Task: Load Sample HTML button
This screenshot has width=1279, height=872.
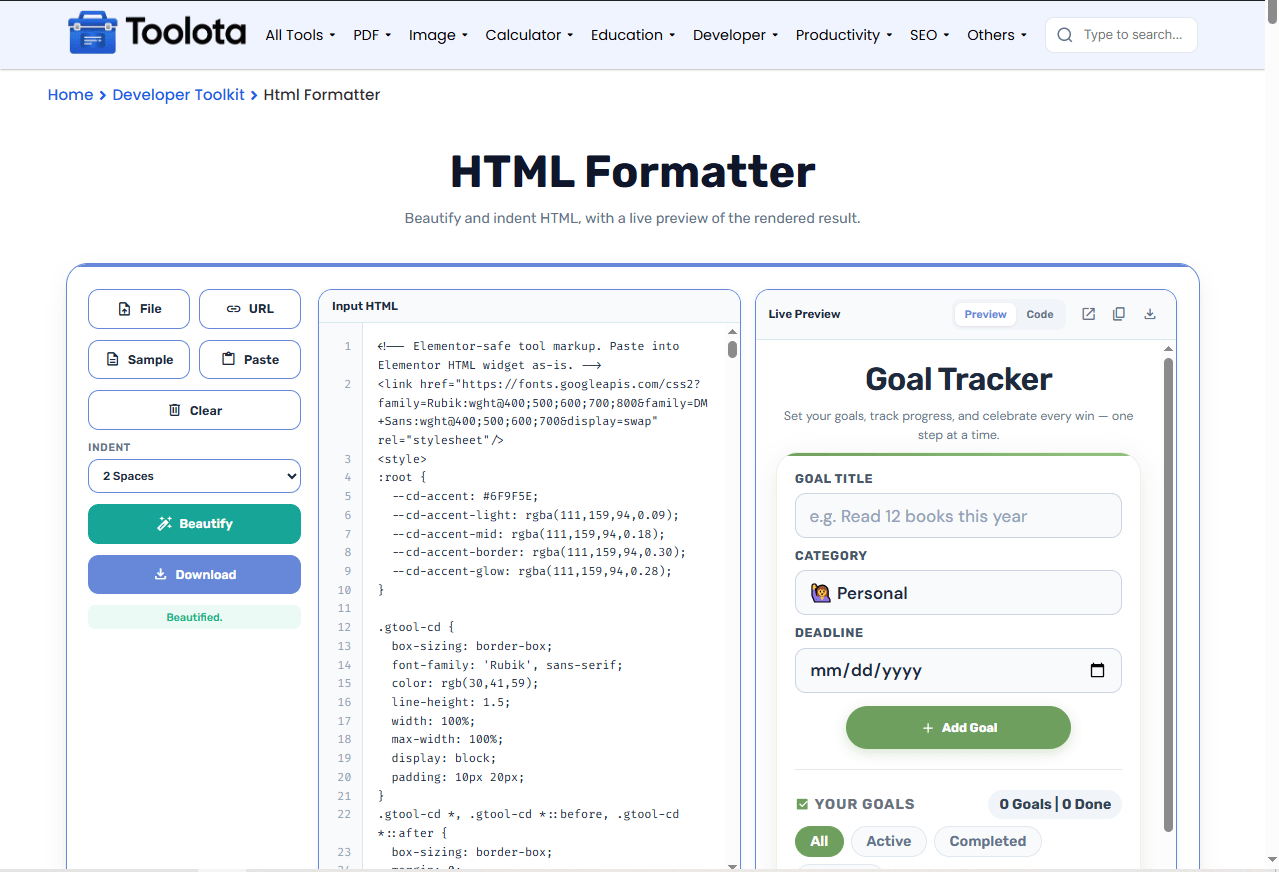Action: click(x=139, y=360)
